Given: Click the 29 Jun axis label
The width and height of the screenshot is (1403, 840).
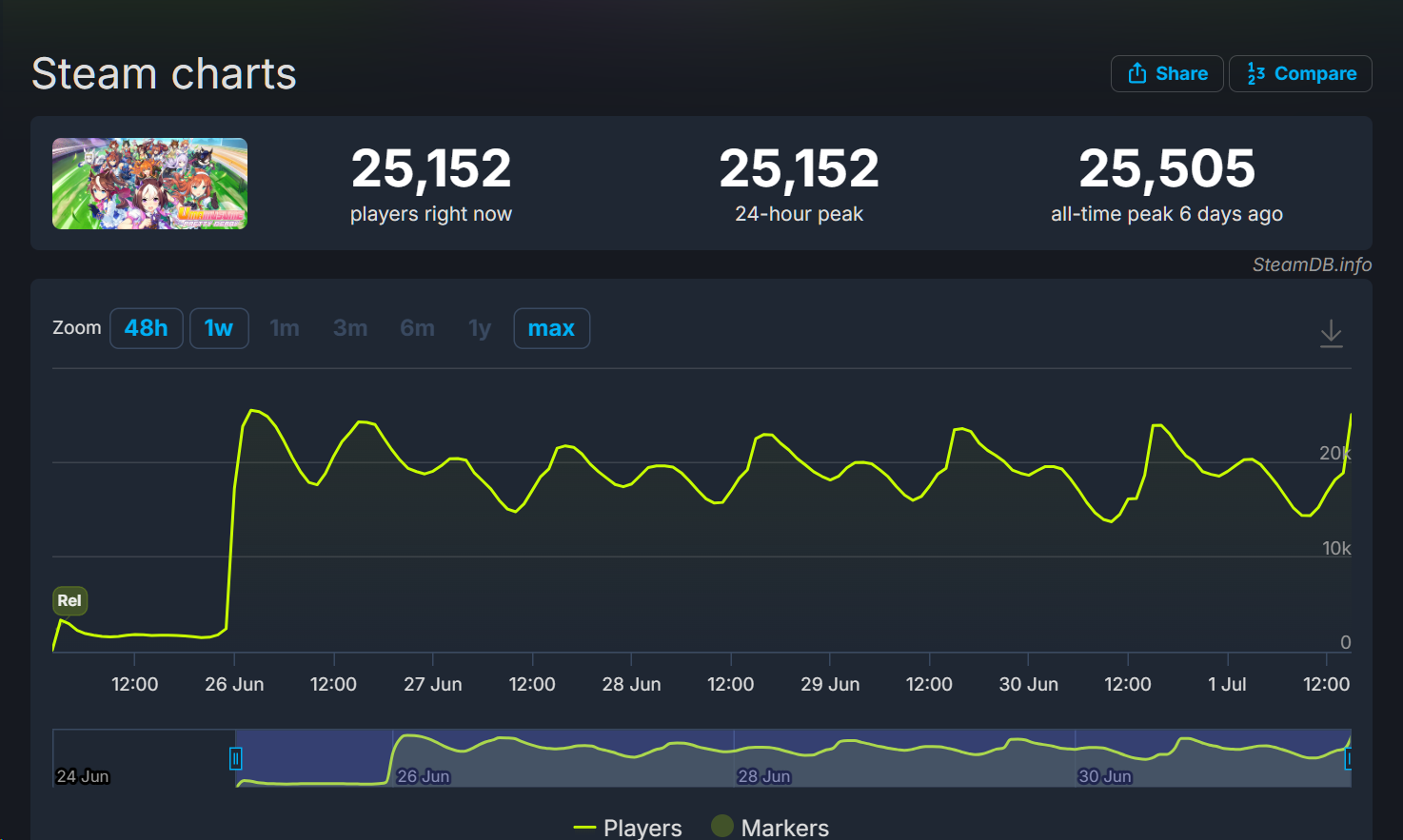Looking at the screenshot, I should pos(830,684).
